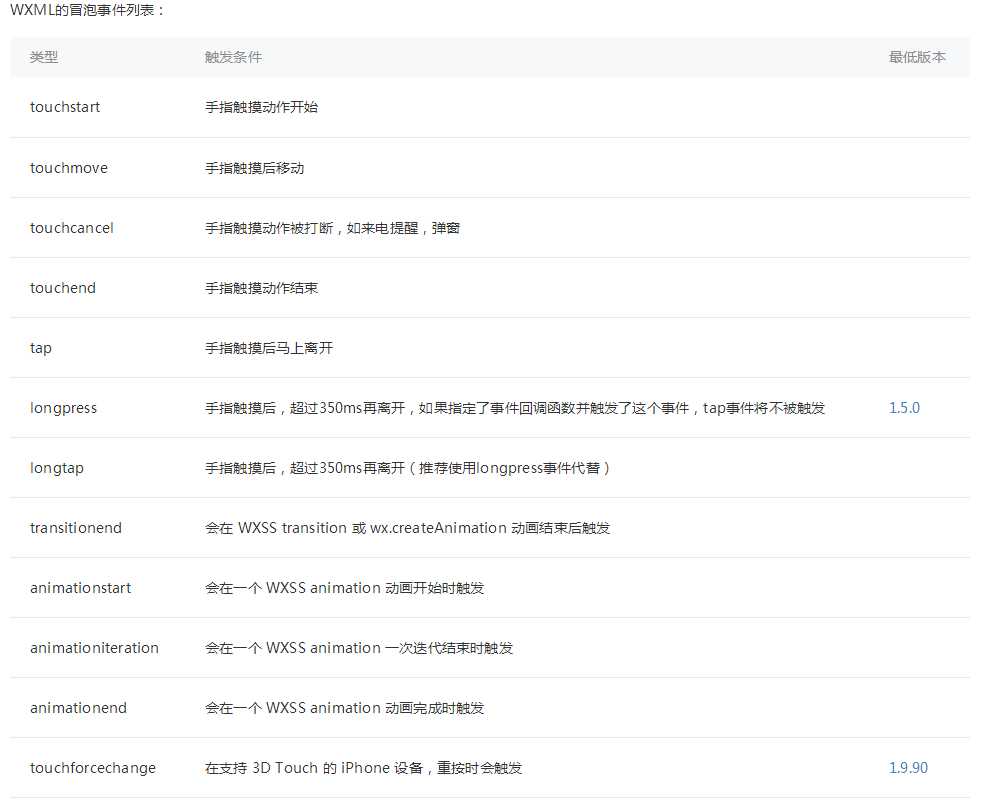Select the animationend event name
This screenshot has width=992, height=807.
[79, 708]
